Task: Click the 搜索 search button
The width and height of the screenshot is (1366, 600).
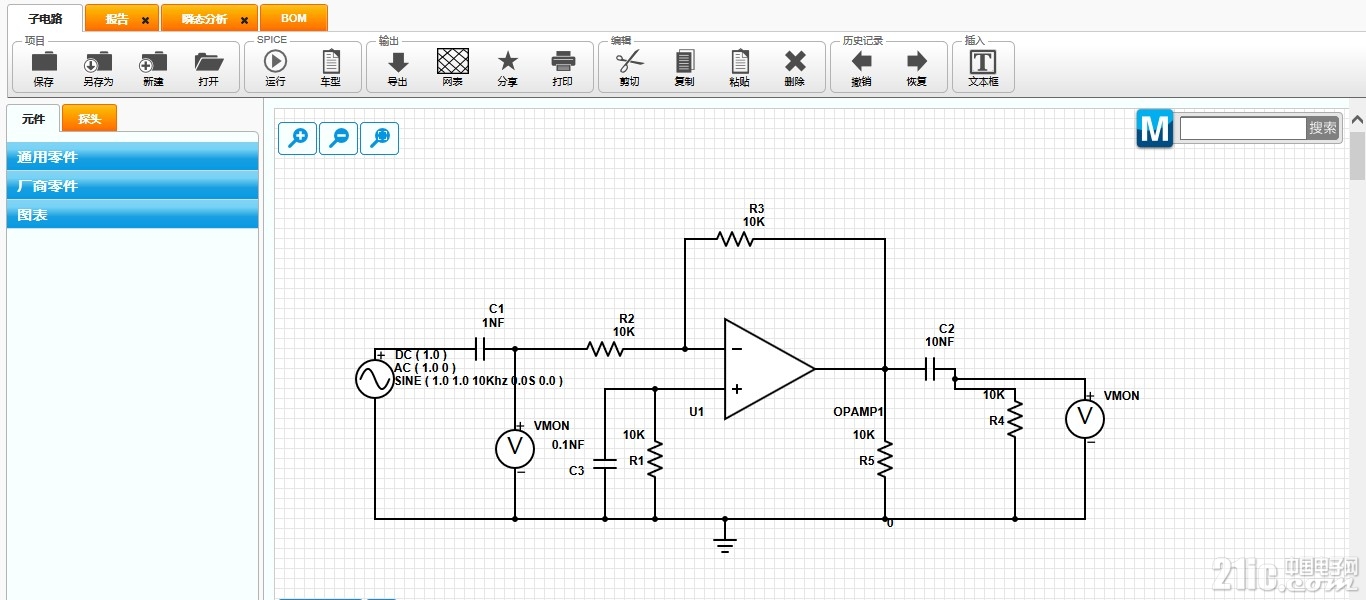Action: (1323, 128)
